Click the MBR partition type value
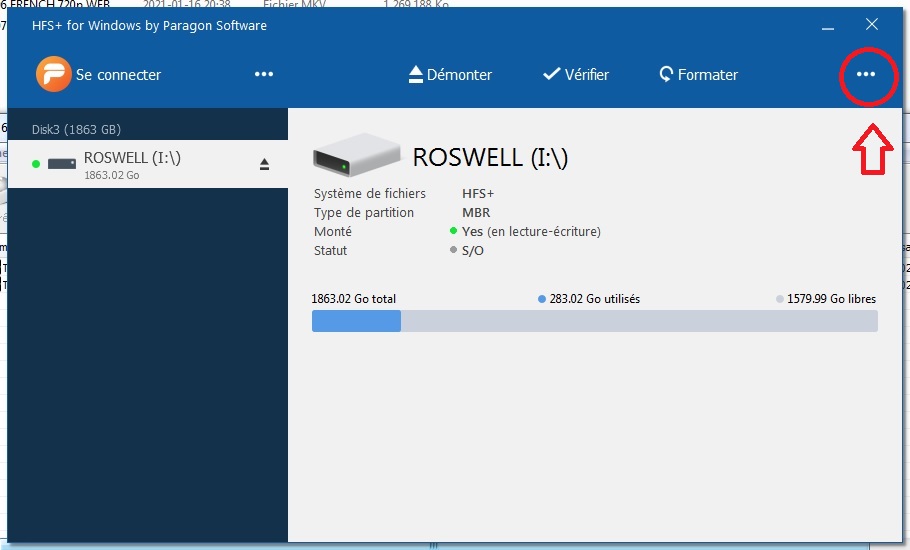Viewport: 910px width, 550px height. coord(476,212)
